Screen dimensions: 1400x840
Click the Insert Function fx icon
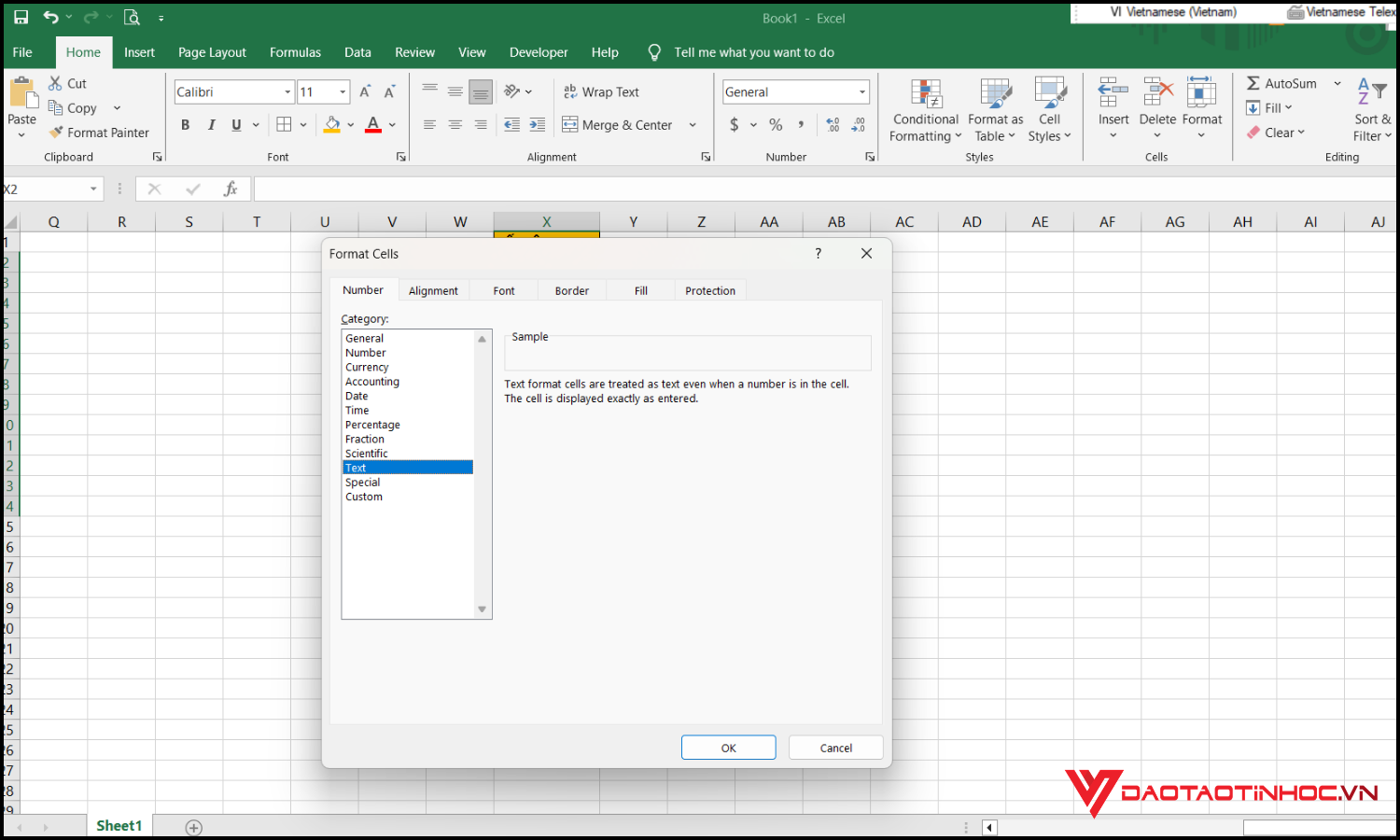(231, 189)
